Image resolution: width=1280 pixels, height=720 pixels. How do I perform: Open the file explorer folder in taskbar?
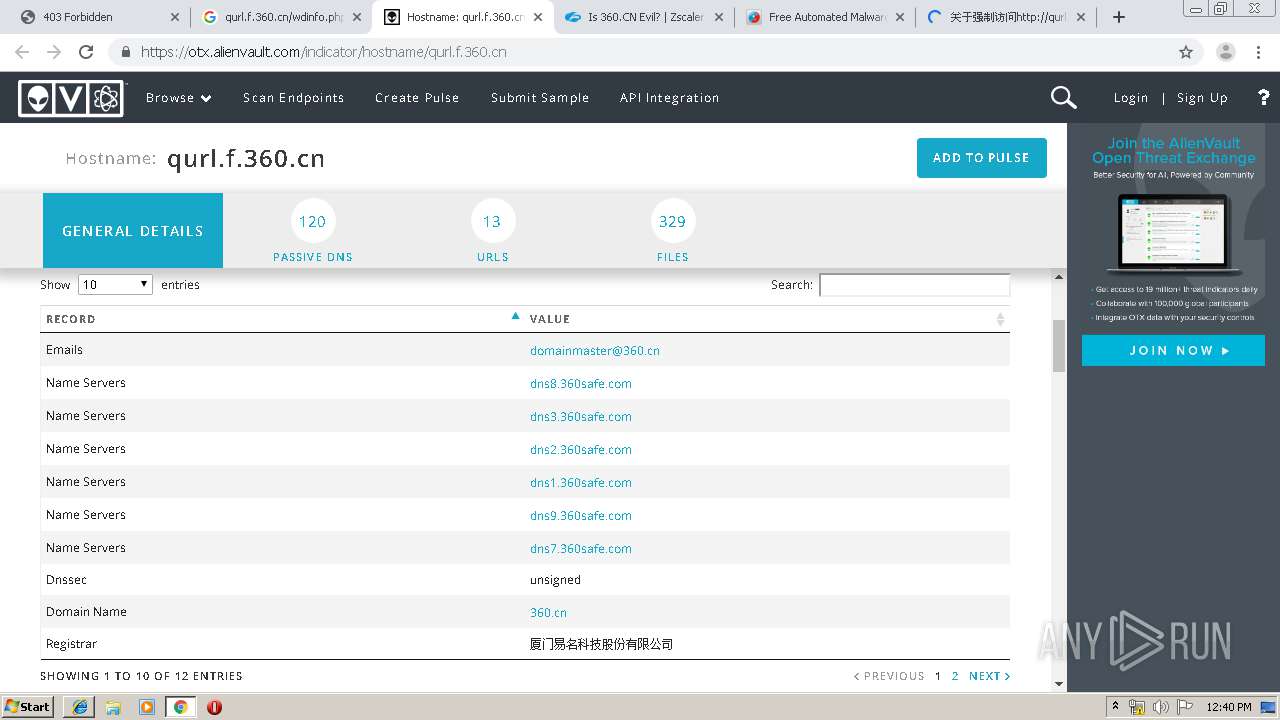click(x=113, y=707)
